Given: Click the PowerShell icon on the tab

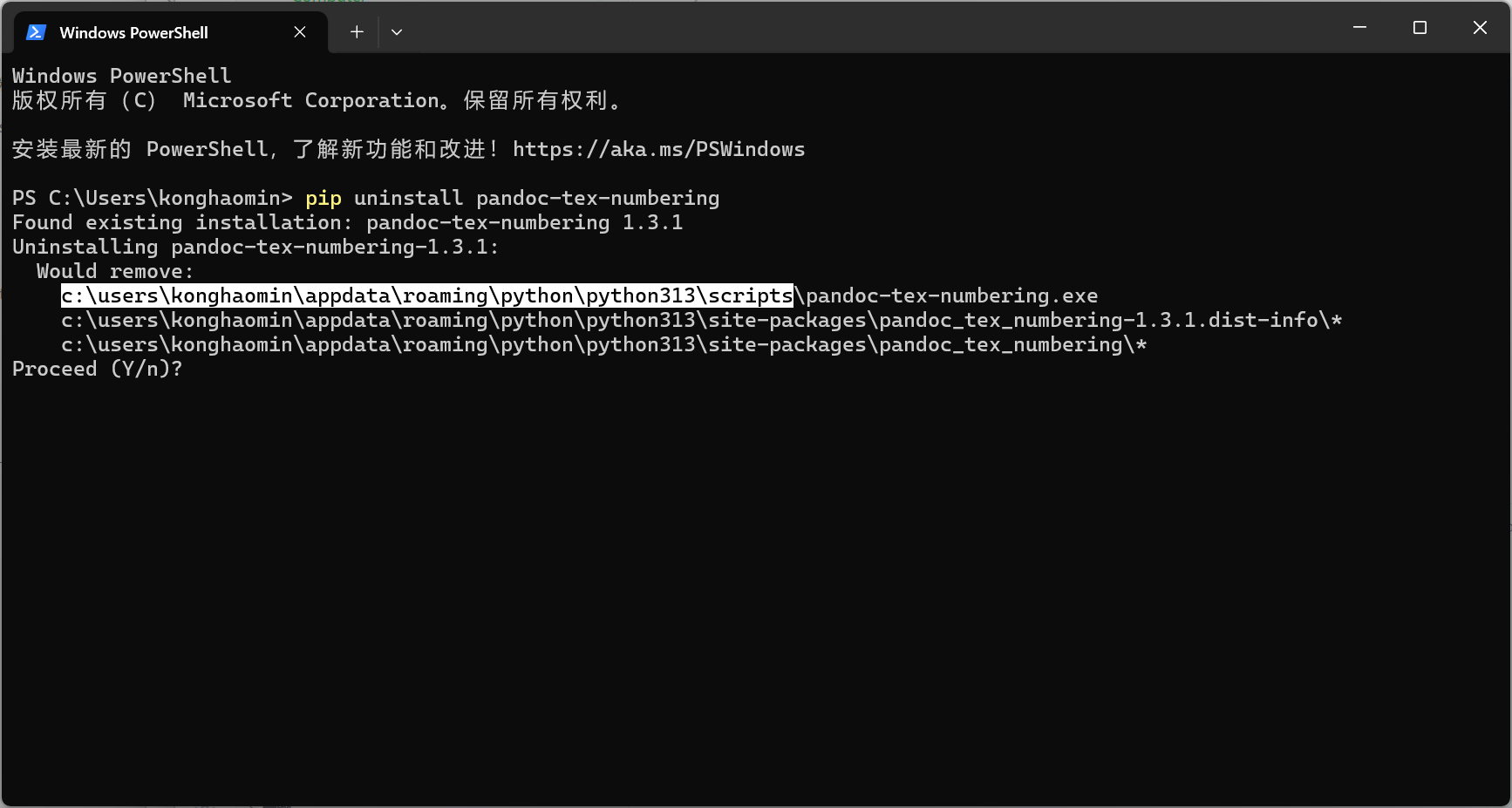Looking at the screenshot, I should (x=35, y=32).
